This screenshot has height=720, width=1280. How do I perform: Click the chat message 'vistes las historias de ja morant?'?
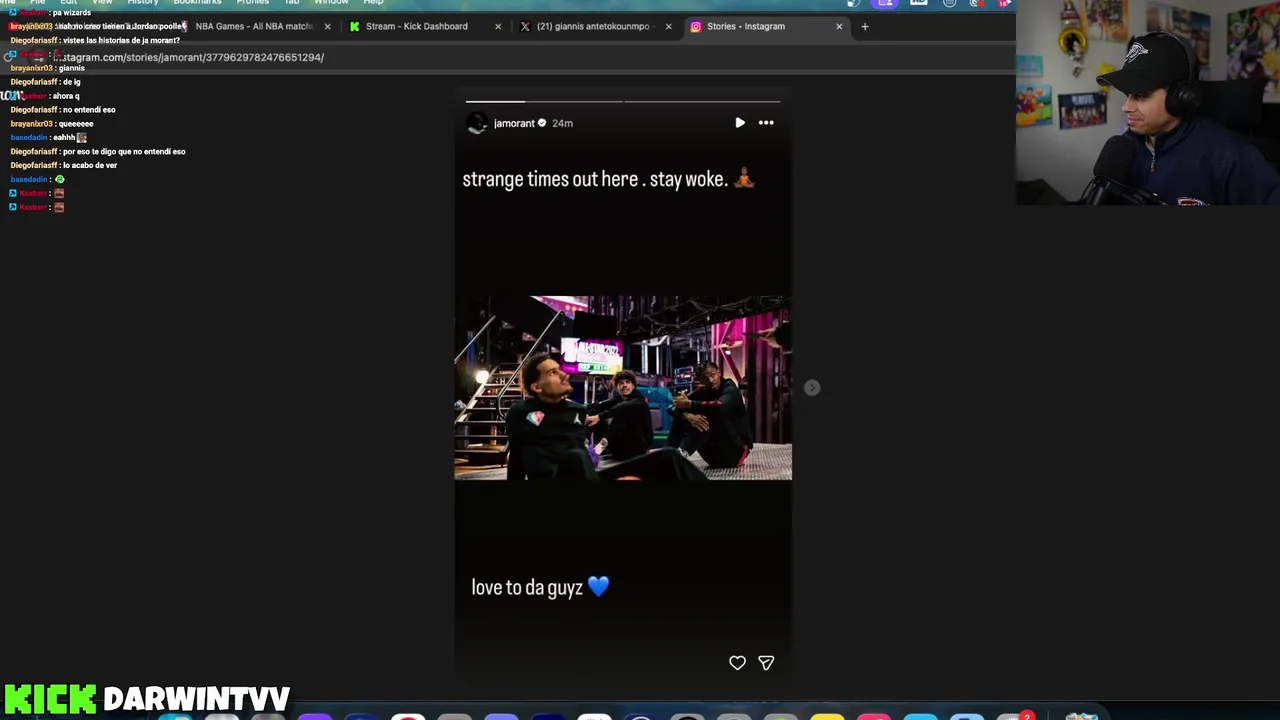point(121,40)
